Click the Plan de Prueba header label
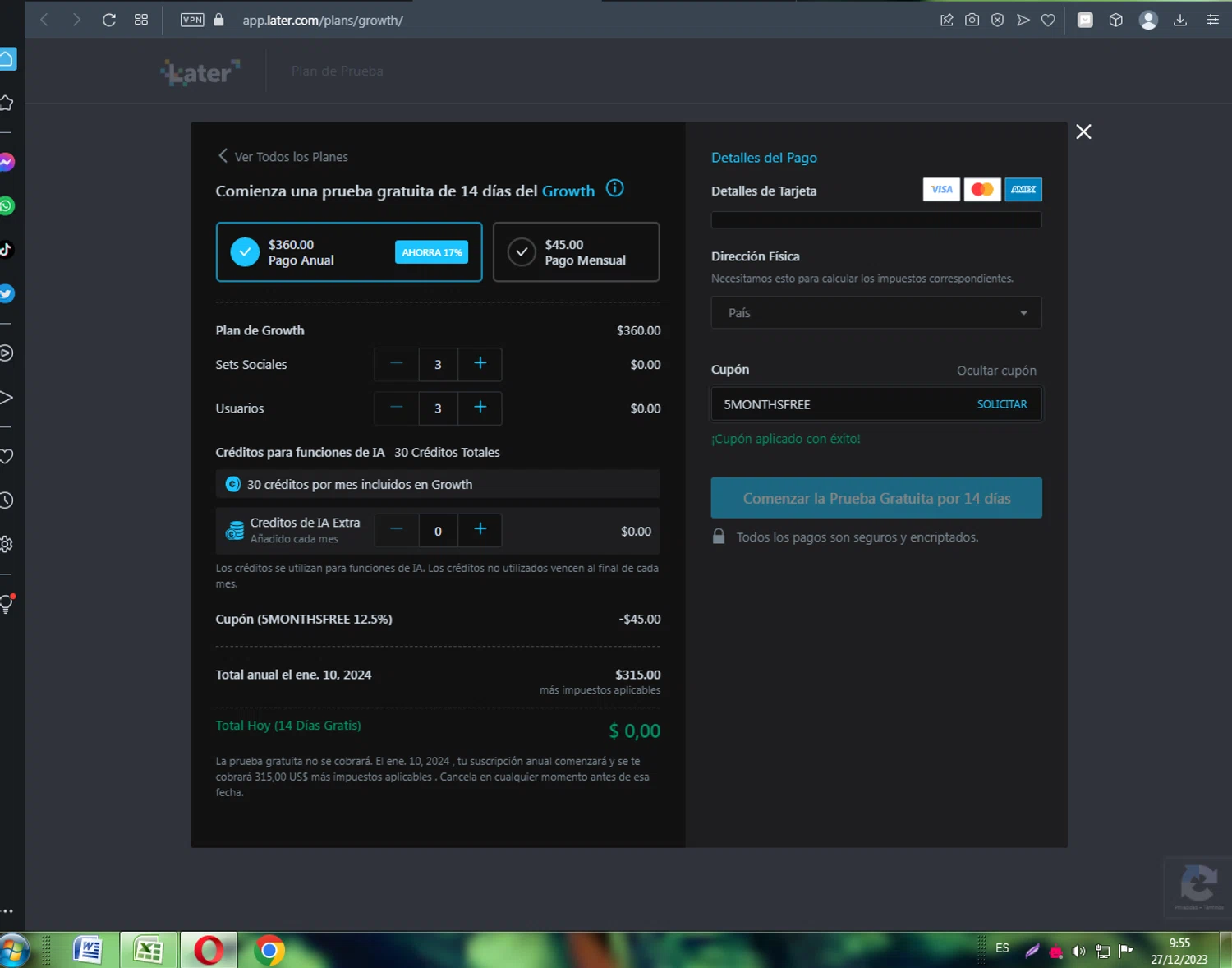1232x968 pixels. pyautogui.click(x=337, y=71)
